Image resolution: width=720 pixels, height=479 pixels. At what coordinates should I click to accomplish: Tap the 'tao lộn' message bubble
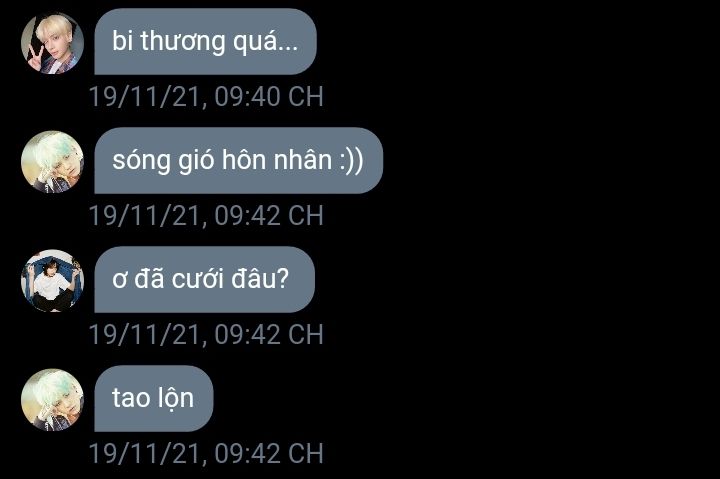point(154,398)
